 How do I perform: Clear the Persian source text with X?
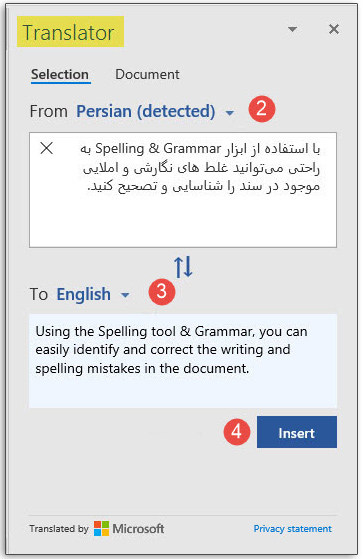pyautogui.click(x=46, y=148)
